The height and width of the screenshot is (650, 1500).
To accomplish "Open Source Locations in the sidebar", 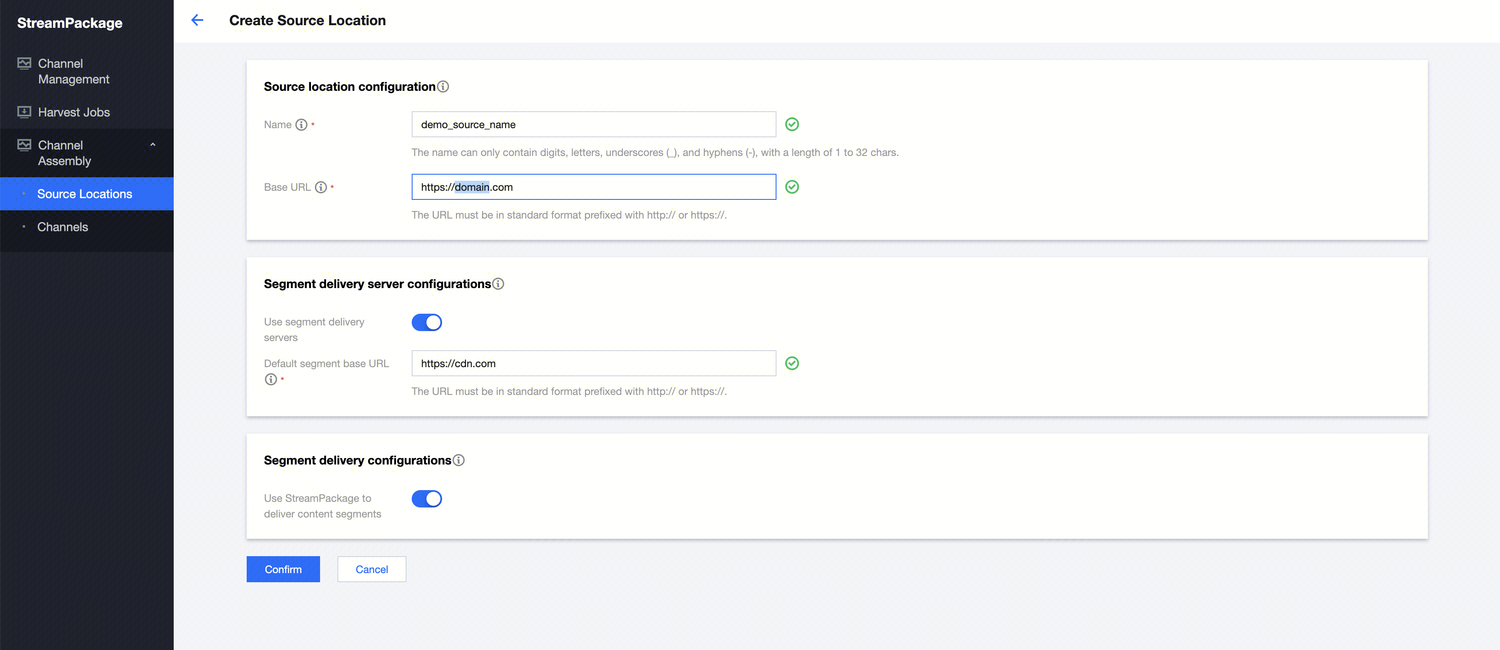I will [85, 194].
